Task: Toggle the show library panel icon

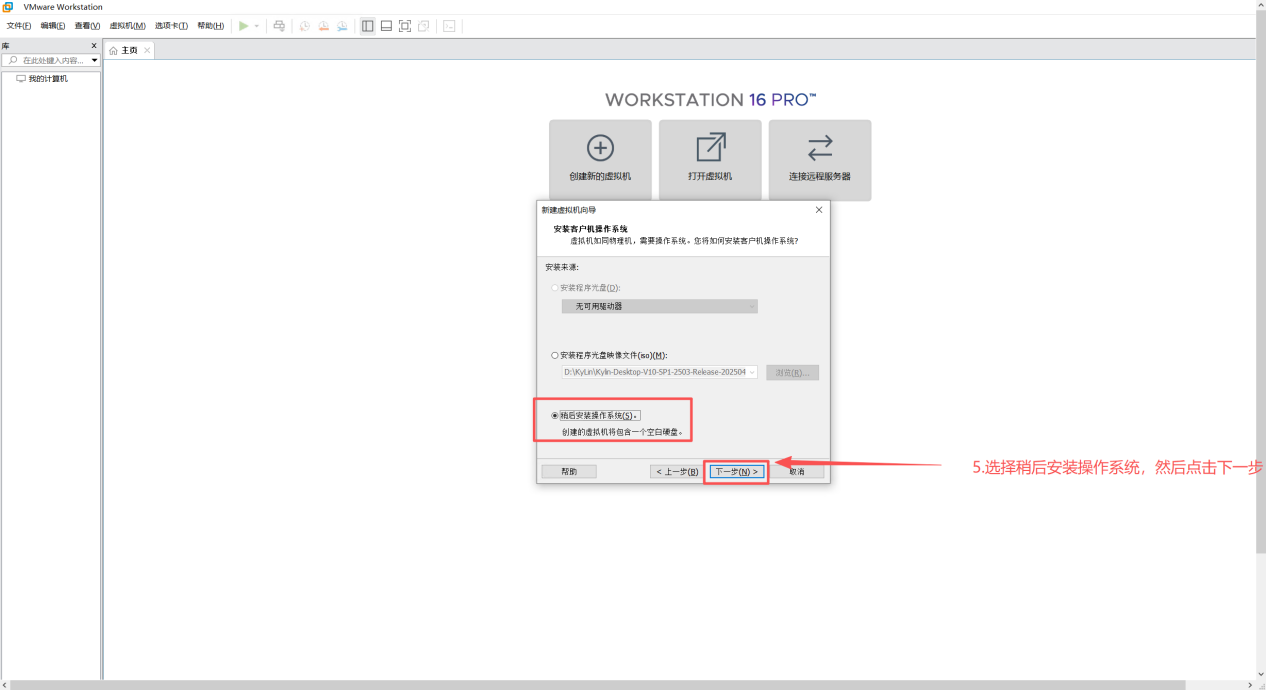Action: [x=368, y=26]
